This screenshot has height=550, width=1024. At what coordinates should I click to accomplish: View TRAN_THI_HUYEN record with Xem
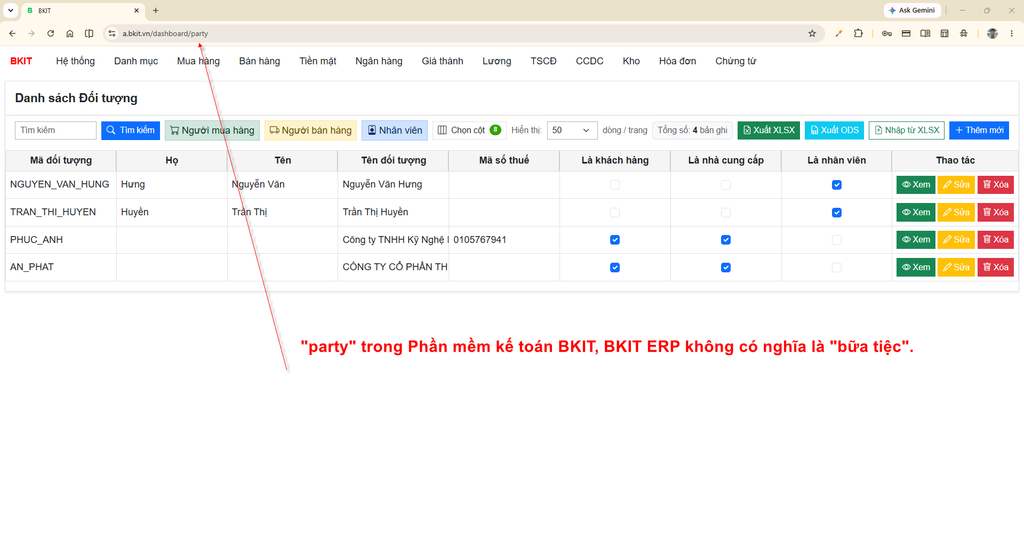(x=916, y=212)
